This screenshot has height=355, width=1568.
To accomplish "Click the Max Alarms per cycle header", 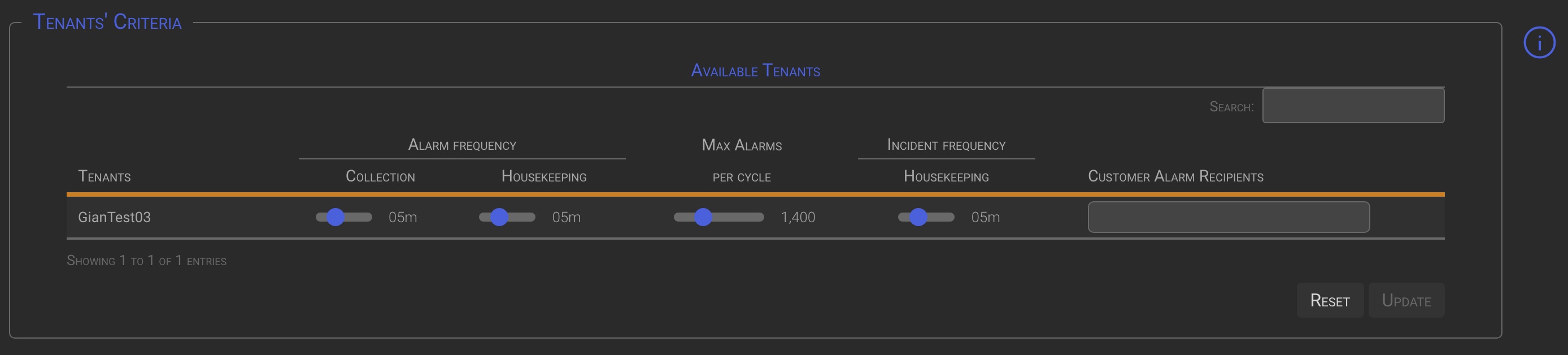I will coord(742,176).
